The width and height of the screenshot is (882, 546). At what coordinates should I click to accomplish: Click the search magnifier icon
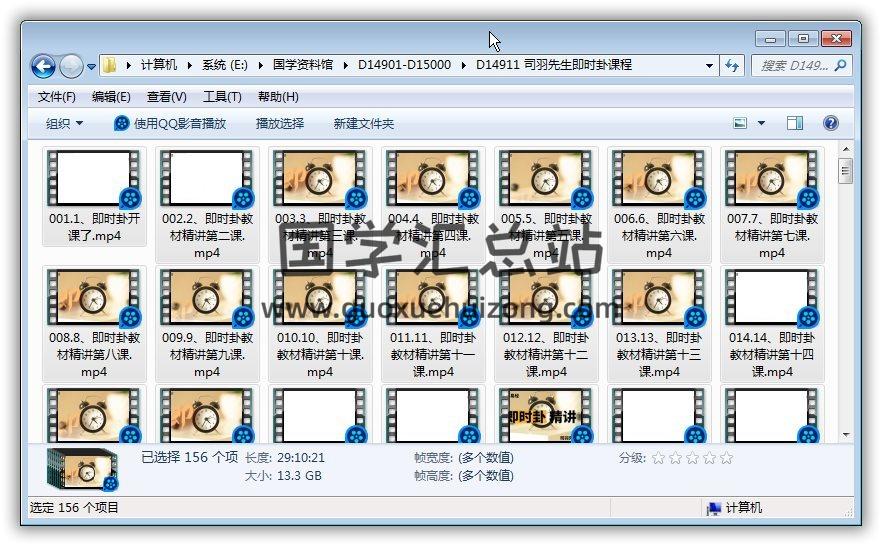(x=840, y=66)
